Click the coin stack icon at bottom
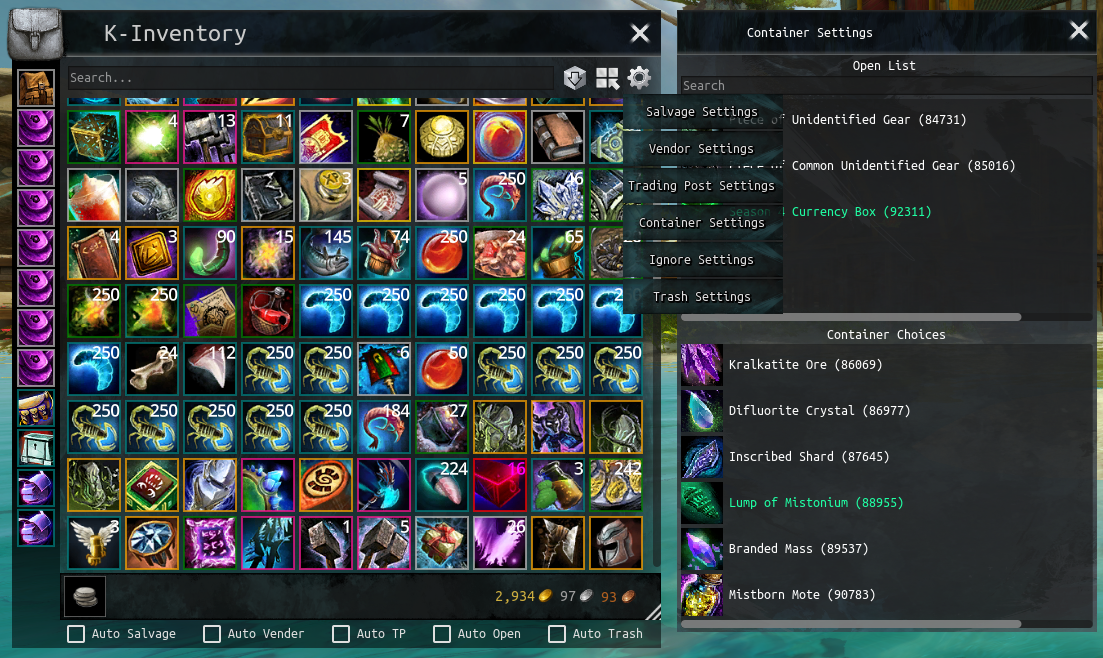Viewport: 1103px width, 658px height. tap(85, 596)
